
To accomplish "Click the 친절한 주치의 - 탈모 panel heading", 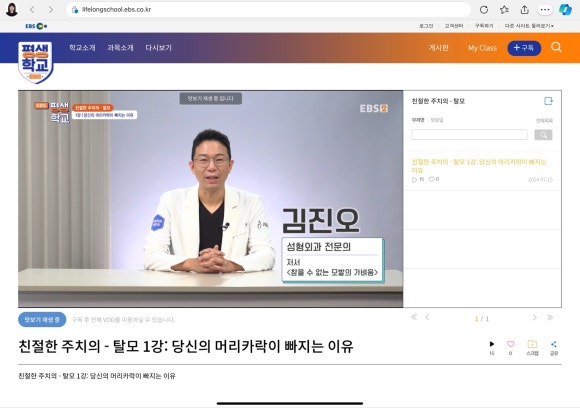I will point(438,101).
